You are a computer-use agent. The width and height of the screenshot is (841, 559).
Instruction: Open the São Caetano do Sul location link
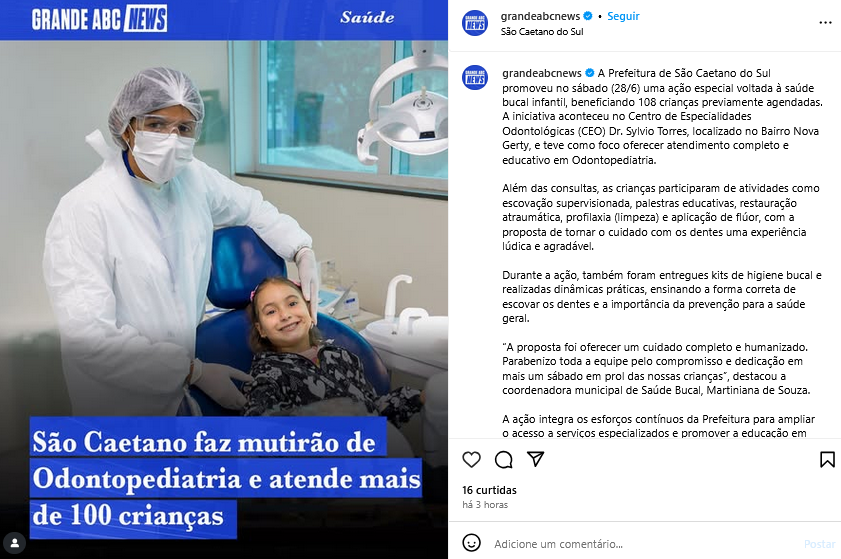(542, 32)
